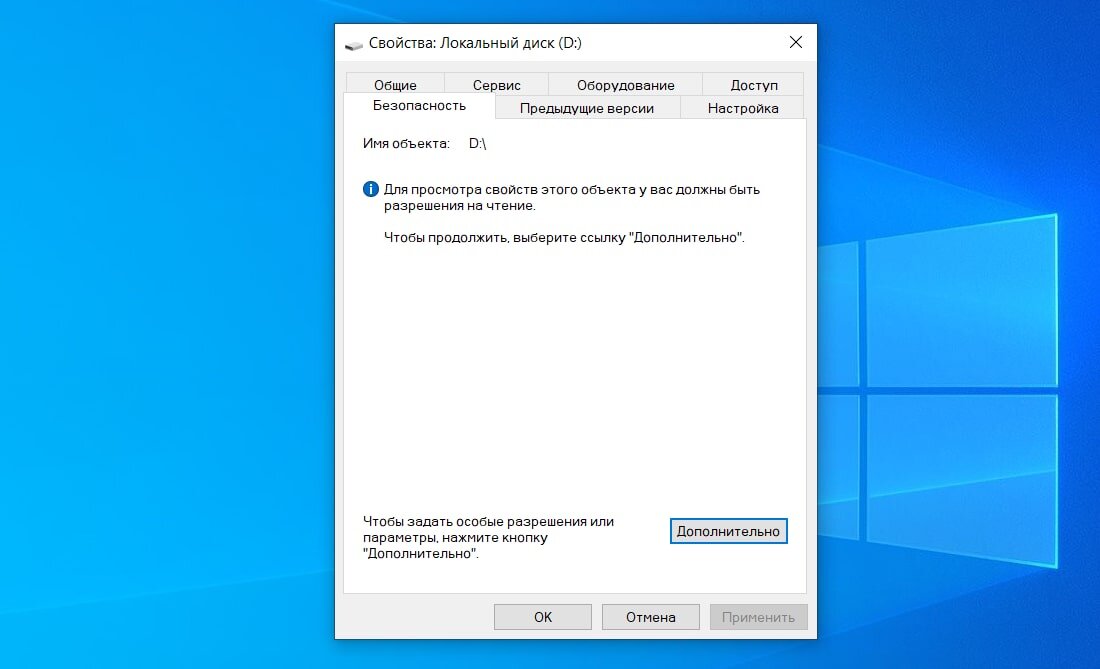Select the Оборудование tab
This screenshot has height=669, width=1100.
coord(625,85)
